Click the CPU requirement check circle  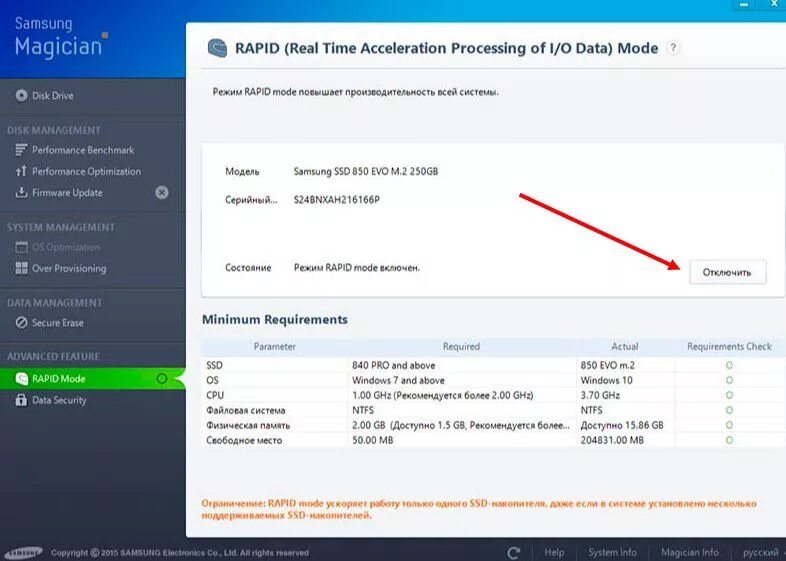pos(729,396)
